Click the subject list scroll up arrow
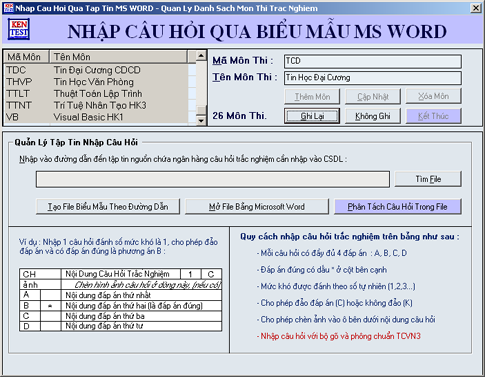The width and height of the screenshot is (485, 377). coord(201,56)
